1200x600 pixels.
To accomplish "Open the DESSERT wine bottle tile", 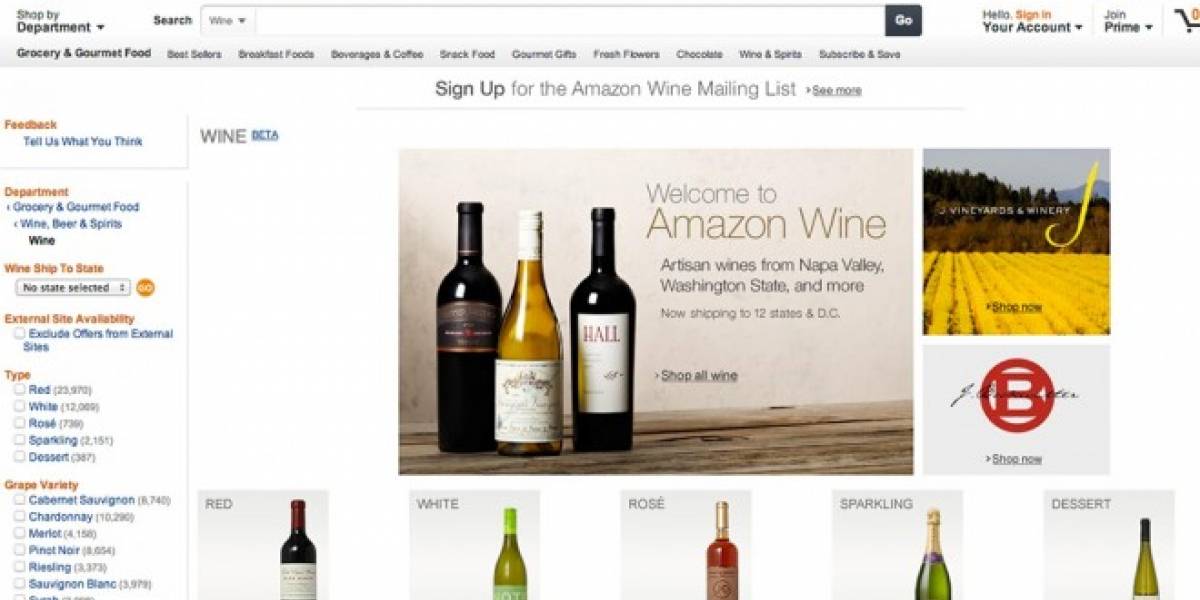I will click(x=1109, y=545).
